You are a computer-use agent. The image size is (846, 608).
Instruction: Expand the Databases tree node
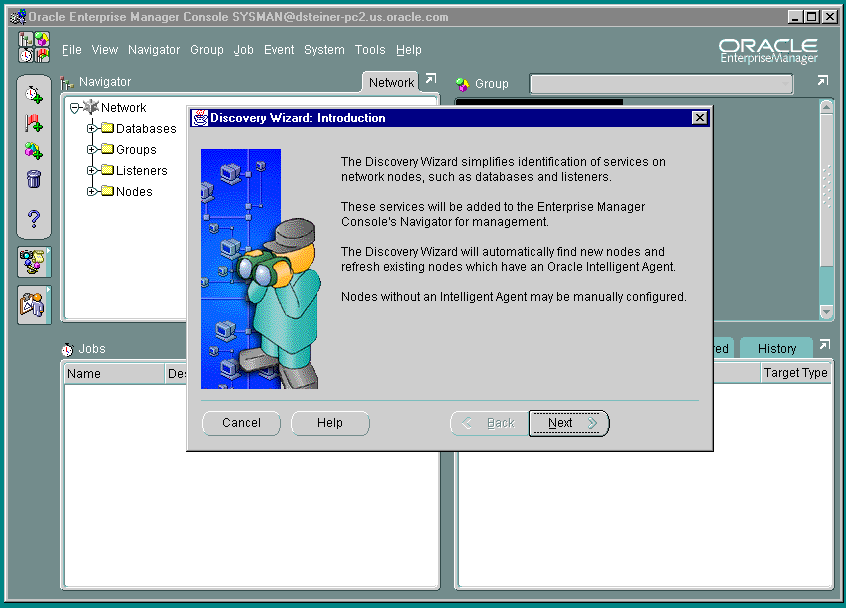91,128
